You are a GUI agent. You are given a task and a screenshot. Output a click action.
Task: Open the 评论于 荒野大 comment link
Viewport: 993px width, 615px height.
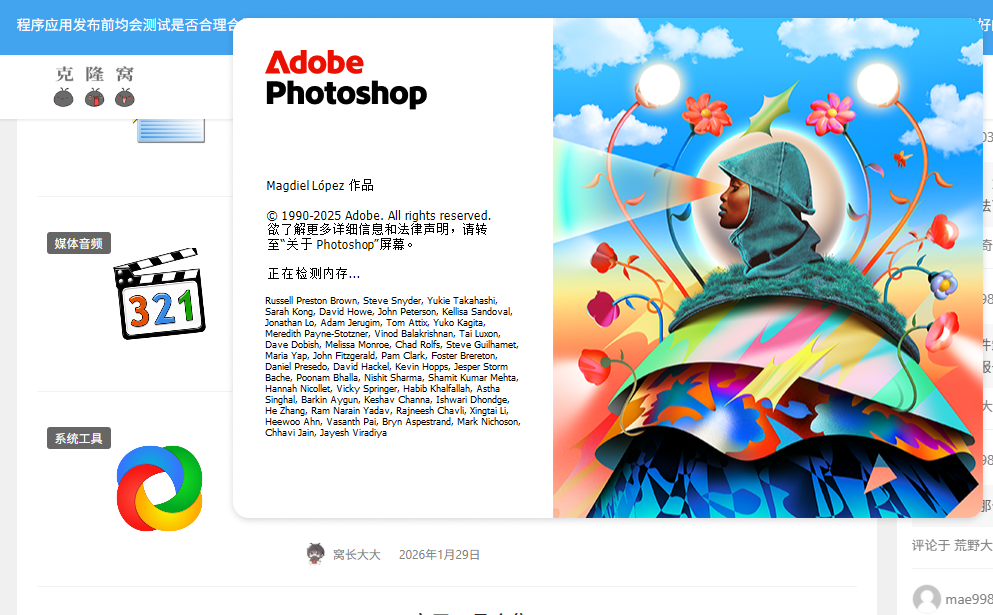coord(951,545)
